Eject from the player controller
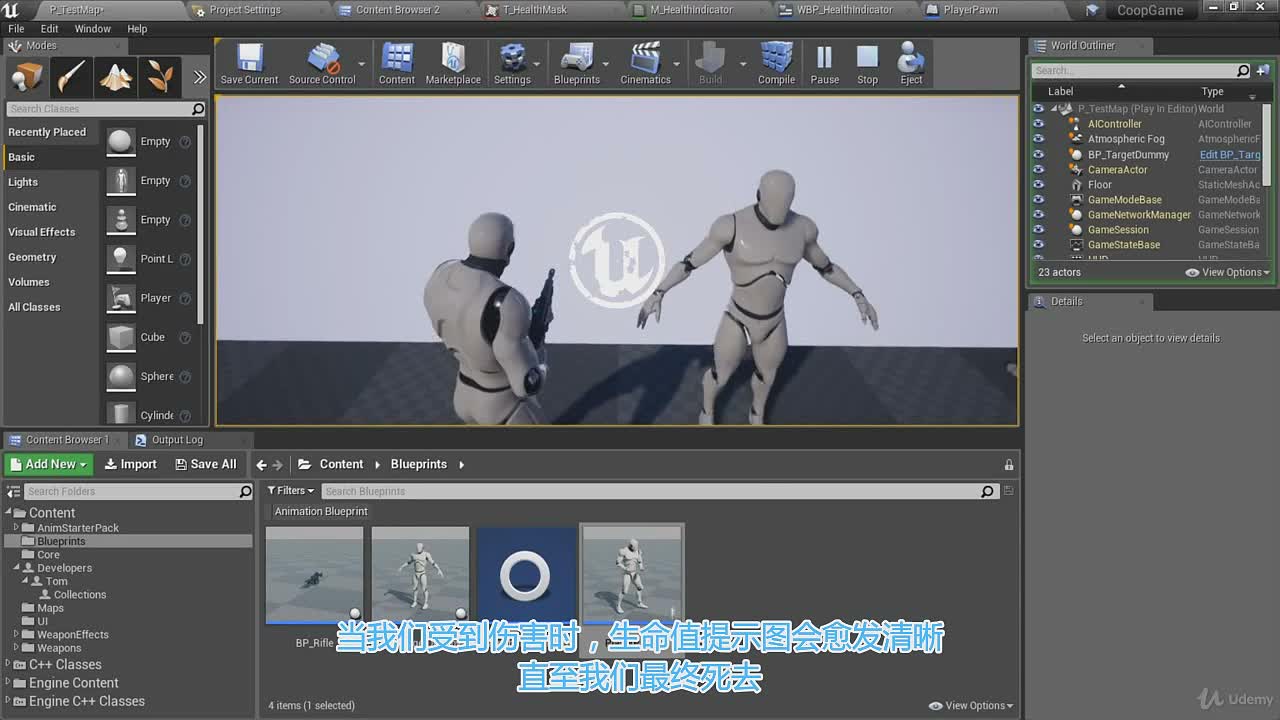The width and height of the screenshot is (1280, 720). (x=911, y=64)
